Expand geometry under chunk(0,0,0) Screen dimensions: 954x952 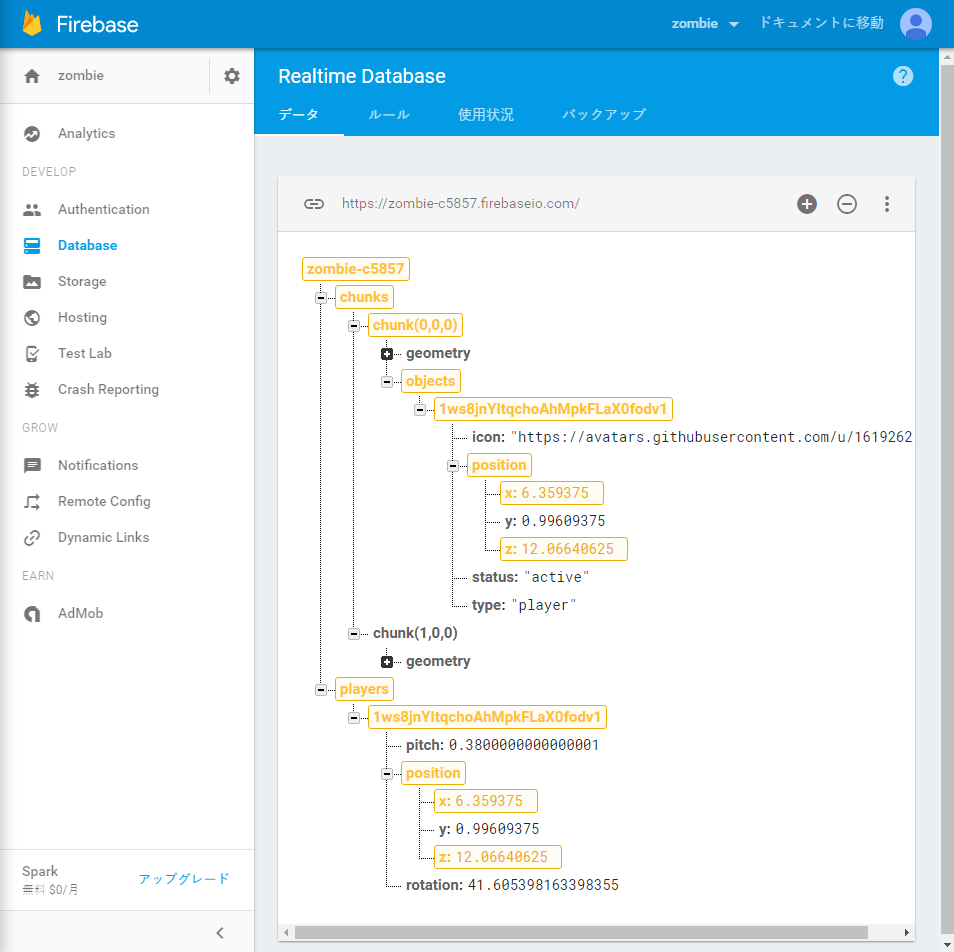386,353
